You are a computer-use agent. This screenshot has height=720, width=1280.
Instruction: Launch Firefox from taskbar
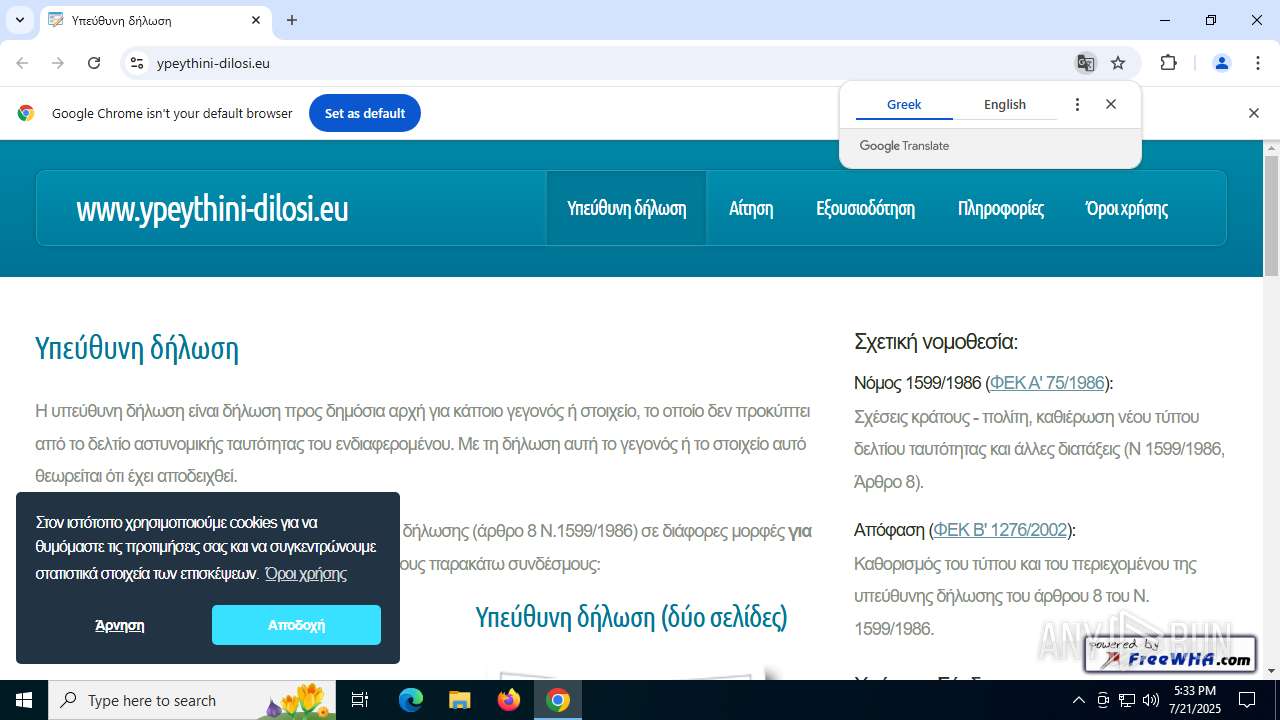pos(509,700)
